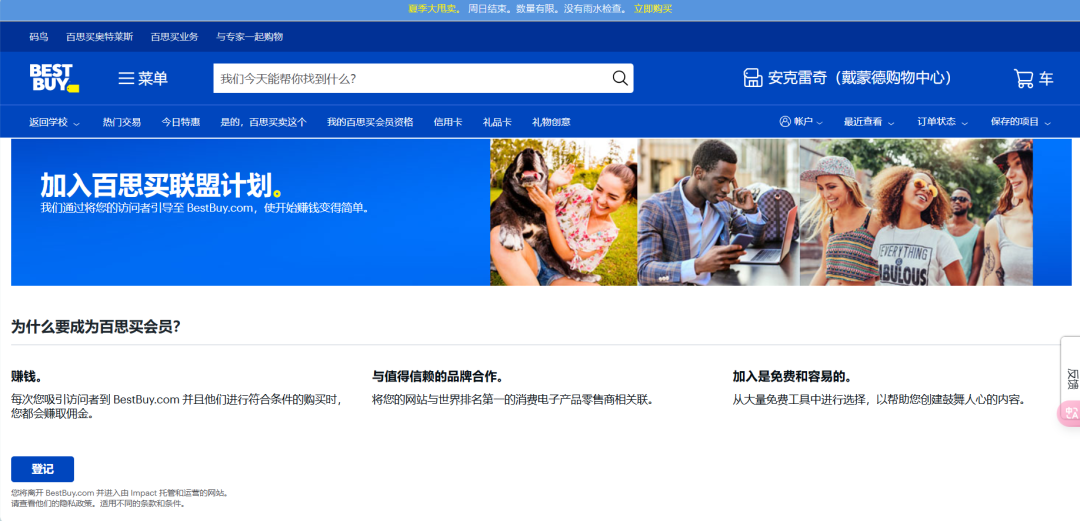
Task: Click the blue 登记 button
Action: pyautogui.click(x=42, y=469)
